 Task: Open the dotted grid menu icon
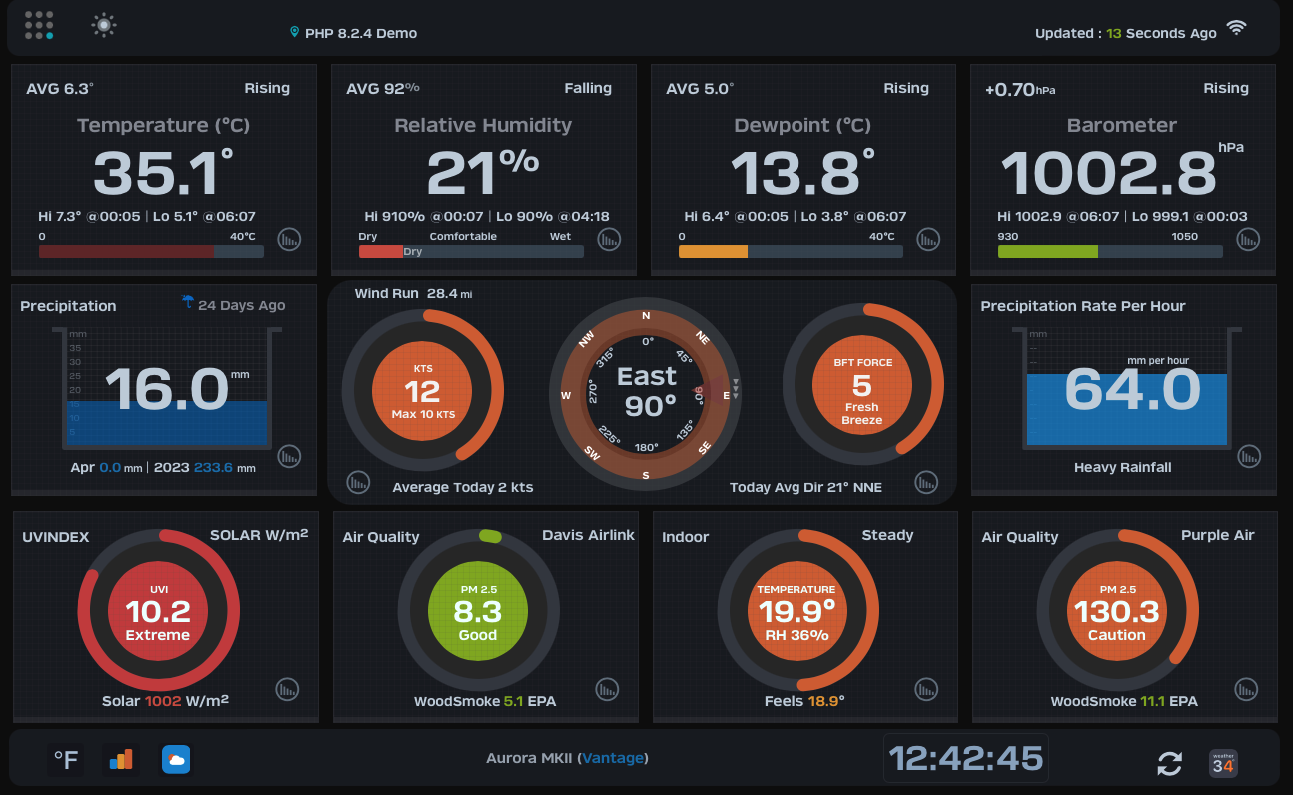[39, 25]
